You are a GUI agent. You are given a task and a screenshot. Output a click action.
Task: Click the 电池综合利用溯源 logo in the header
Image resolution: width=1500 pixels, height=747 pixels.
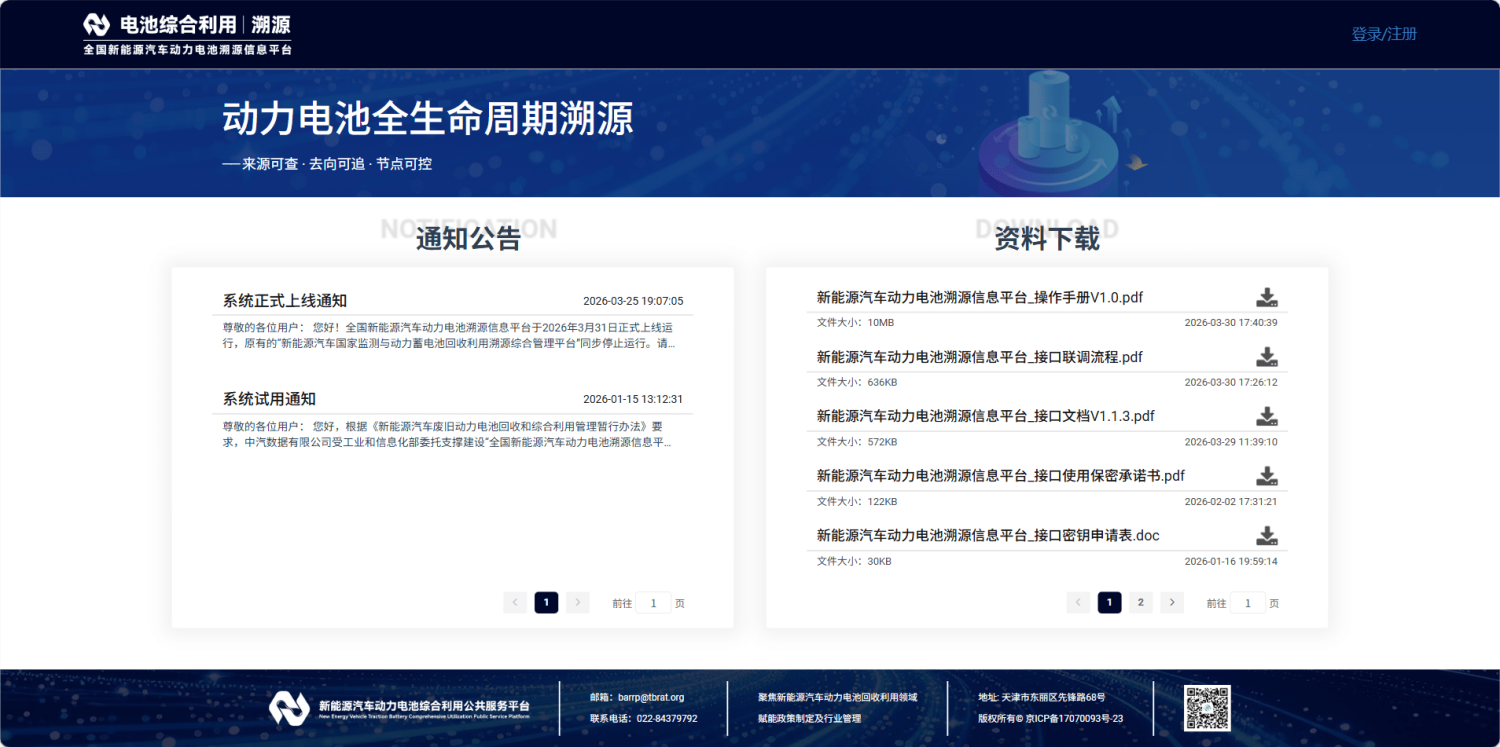pos(185,34)
